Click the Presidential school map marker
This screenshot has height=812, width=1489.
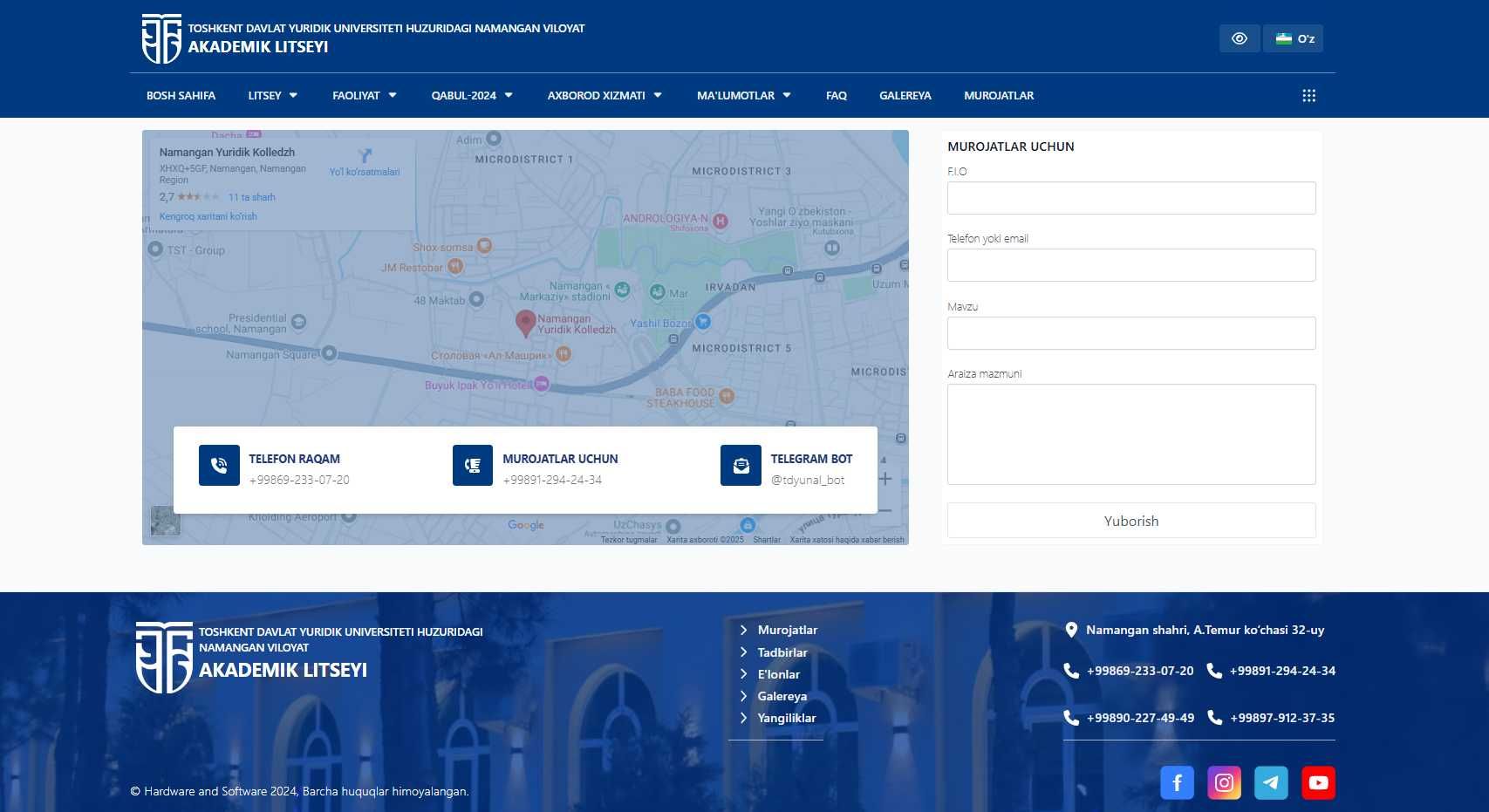[x=299, y=322]
